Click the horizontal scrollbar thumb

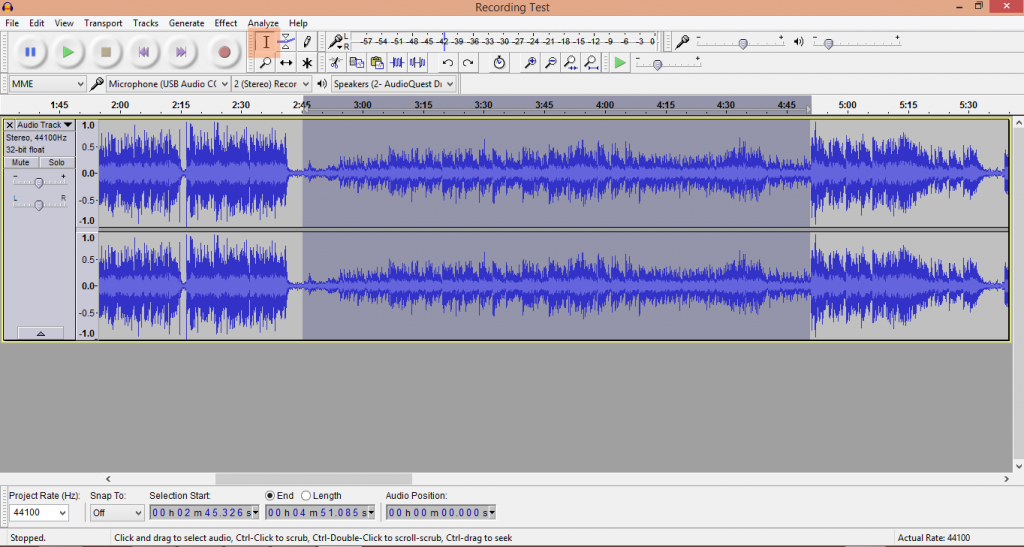click(313, 479)
